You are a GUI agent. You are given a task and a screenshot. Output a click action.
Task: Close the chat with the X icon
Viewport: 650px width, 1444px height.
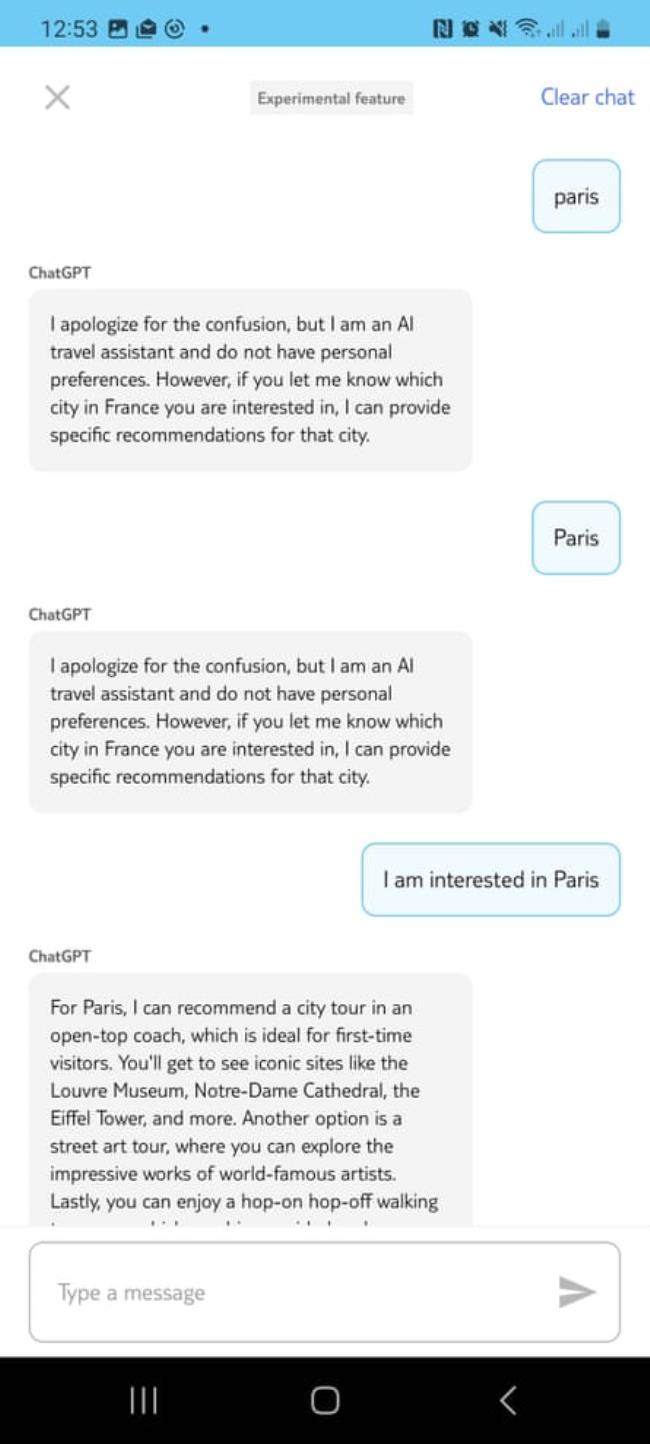57,97
